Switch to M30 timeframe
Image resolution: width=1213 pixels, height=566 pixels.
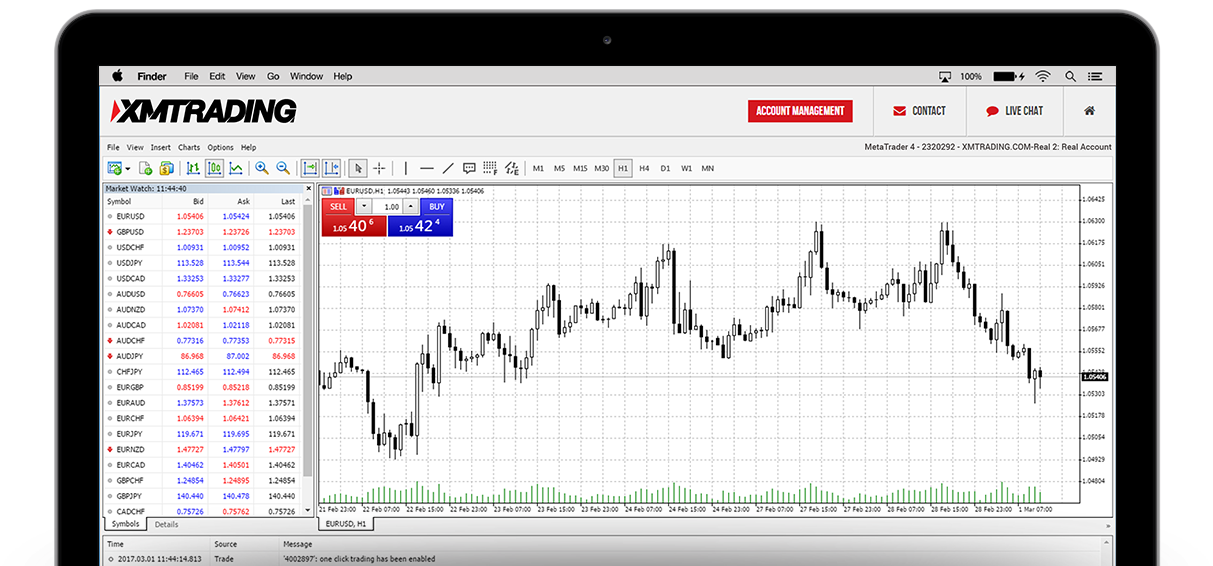pos(601,168)
